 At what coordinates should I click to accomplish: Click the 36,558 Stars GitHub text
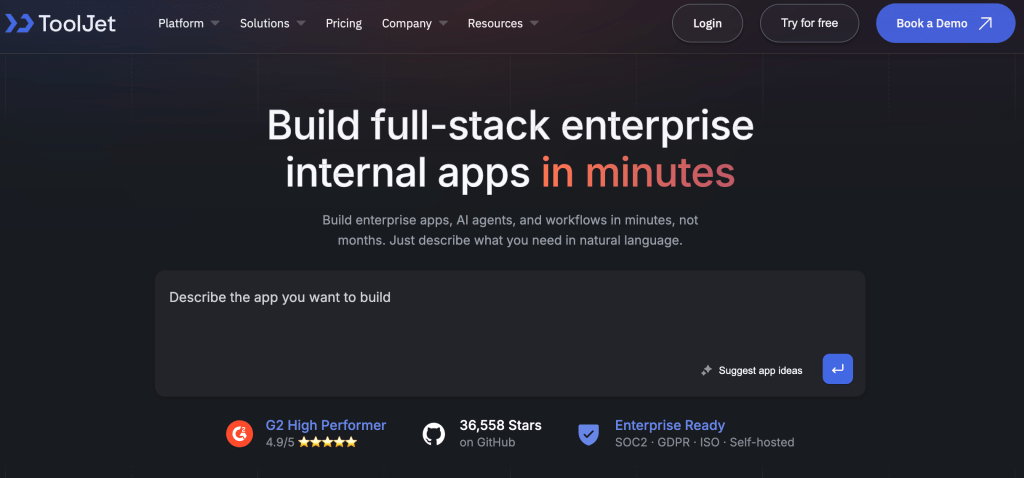point(500,425)
